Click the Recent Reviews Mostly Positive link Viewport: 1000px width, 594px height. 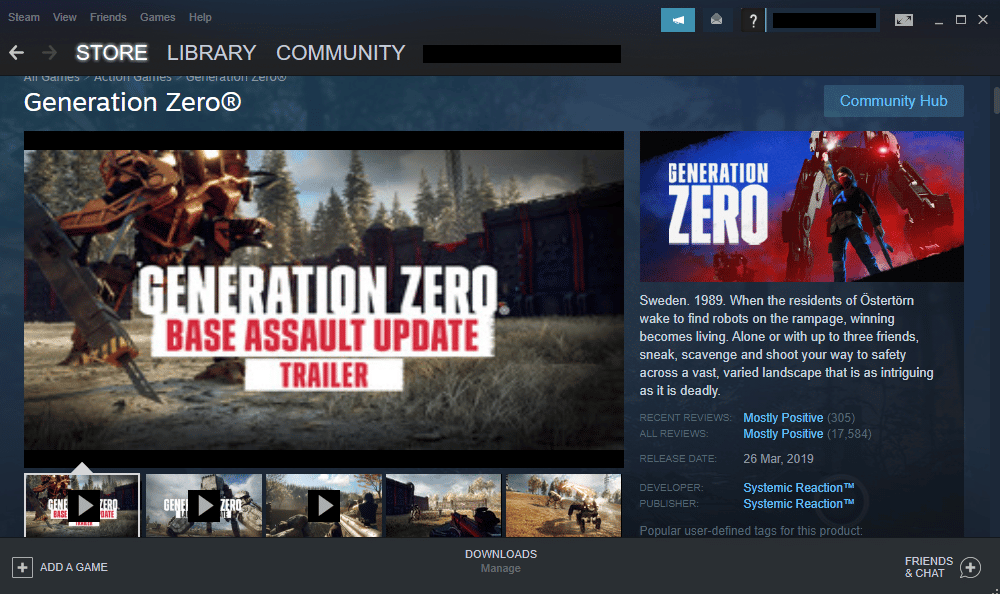coord(783,418)
